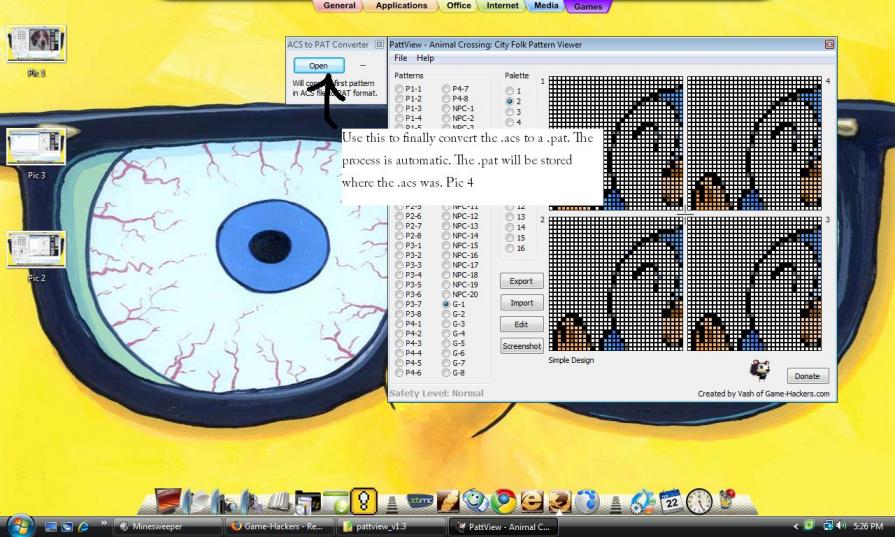Open the blue globe dock icon

point(587,501)
